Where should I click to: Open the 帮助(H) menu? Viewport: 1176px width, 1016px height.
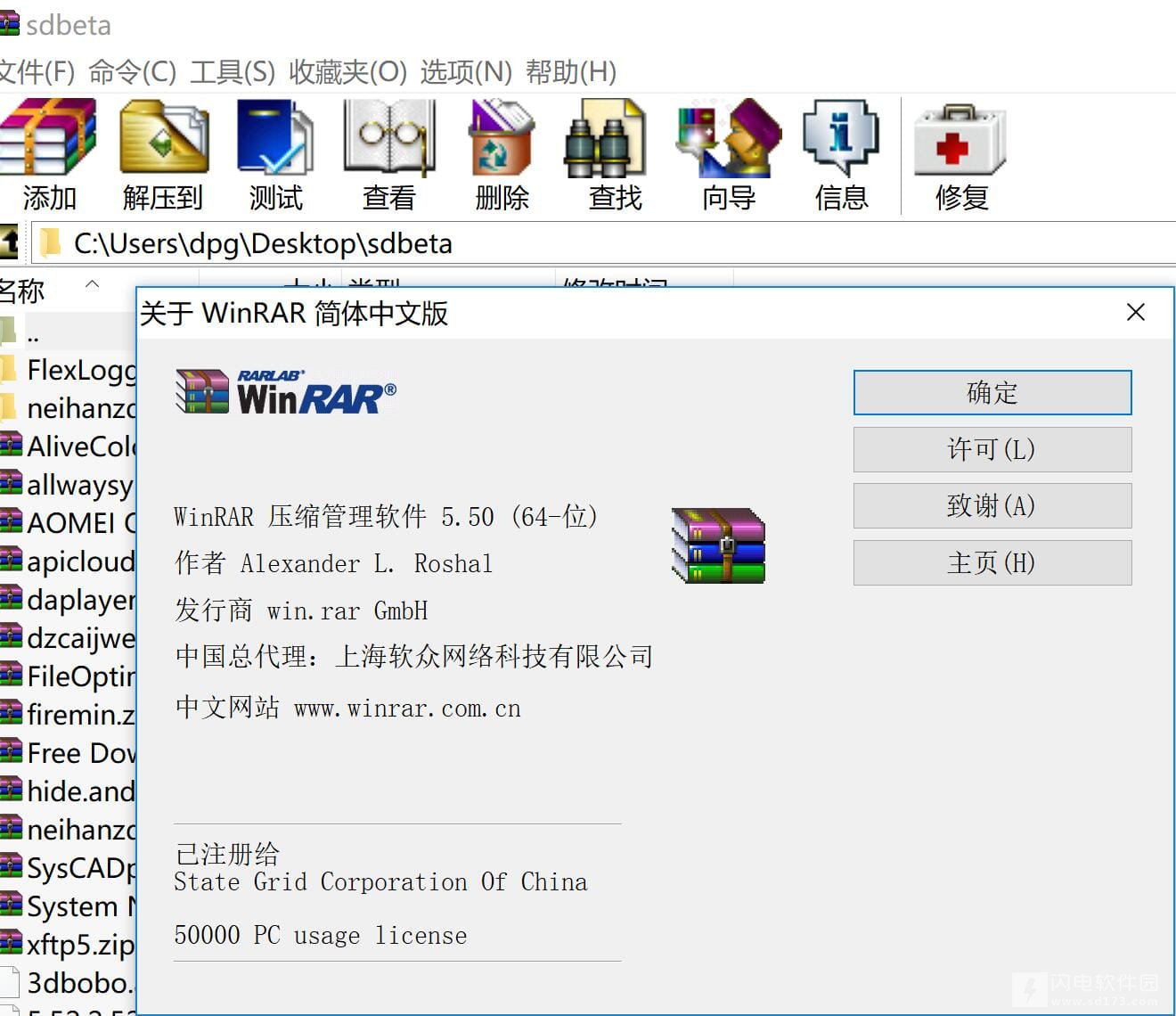[x=571, y=71]
